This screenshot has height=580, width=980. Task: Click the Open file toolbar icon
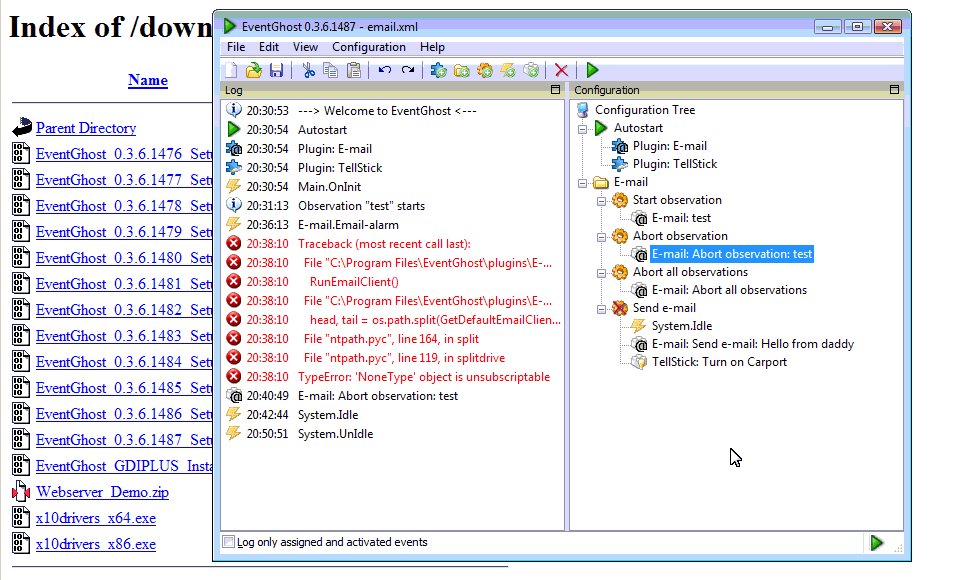[254, 70]
